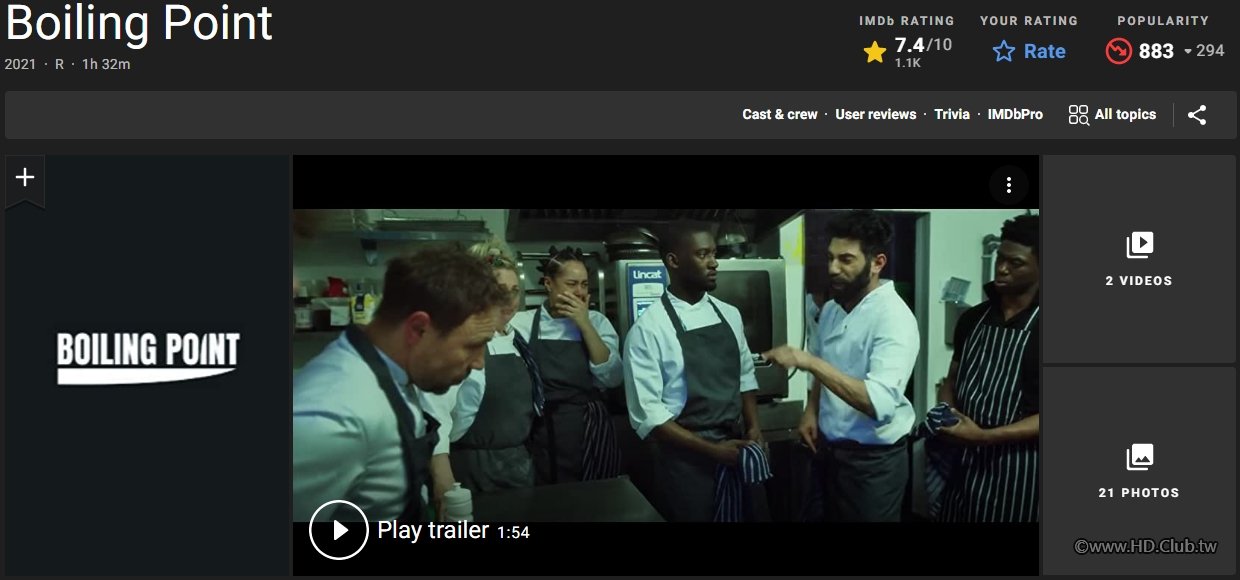Go to User reviews

click(876, 115)
